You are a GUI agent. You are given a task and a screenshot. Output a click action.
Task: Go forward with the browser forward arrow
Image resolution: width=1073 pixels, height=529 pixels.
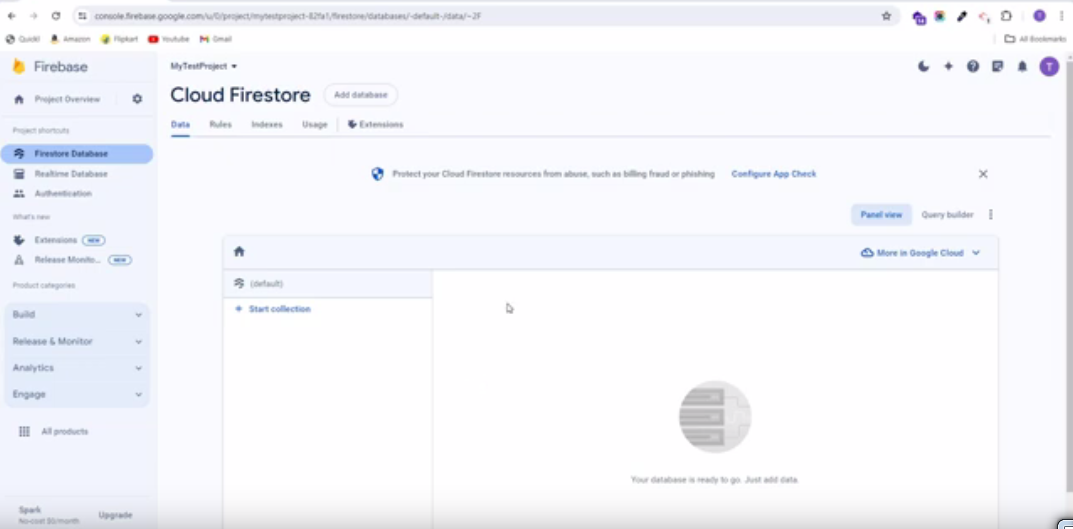(34, 16)
